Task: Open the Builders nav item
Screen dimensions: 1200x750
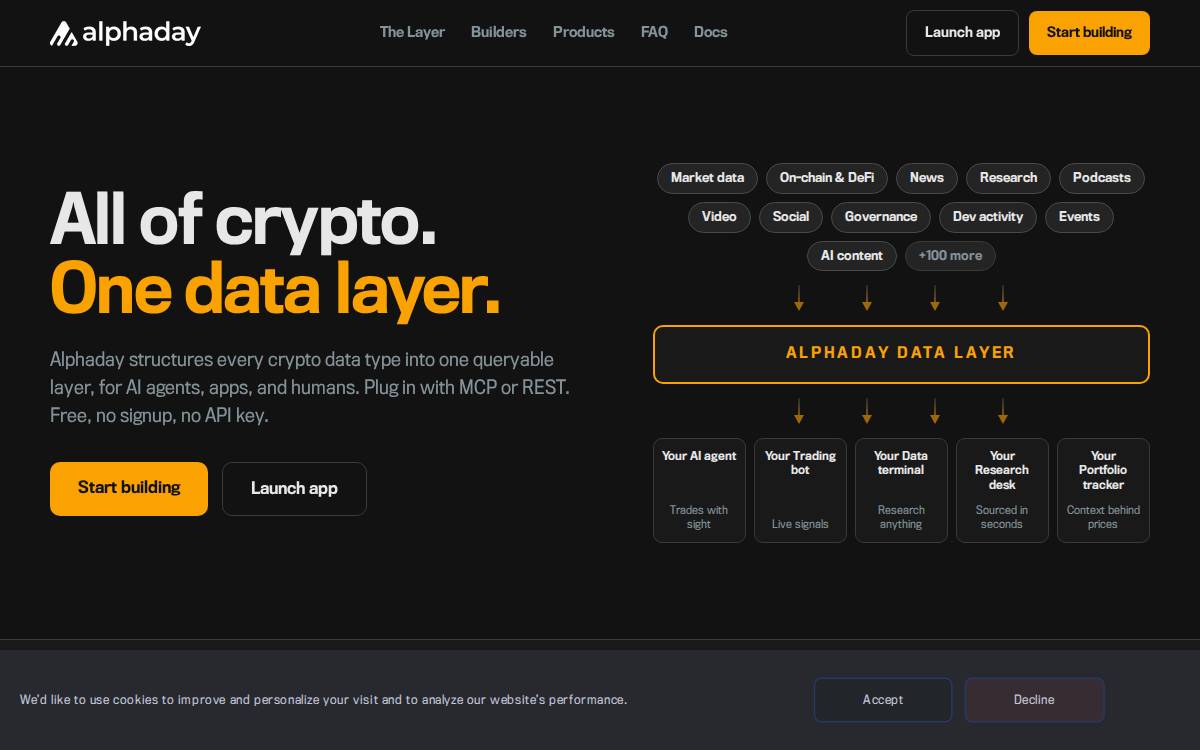Action: pos(498,32)
